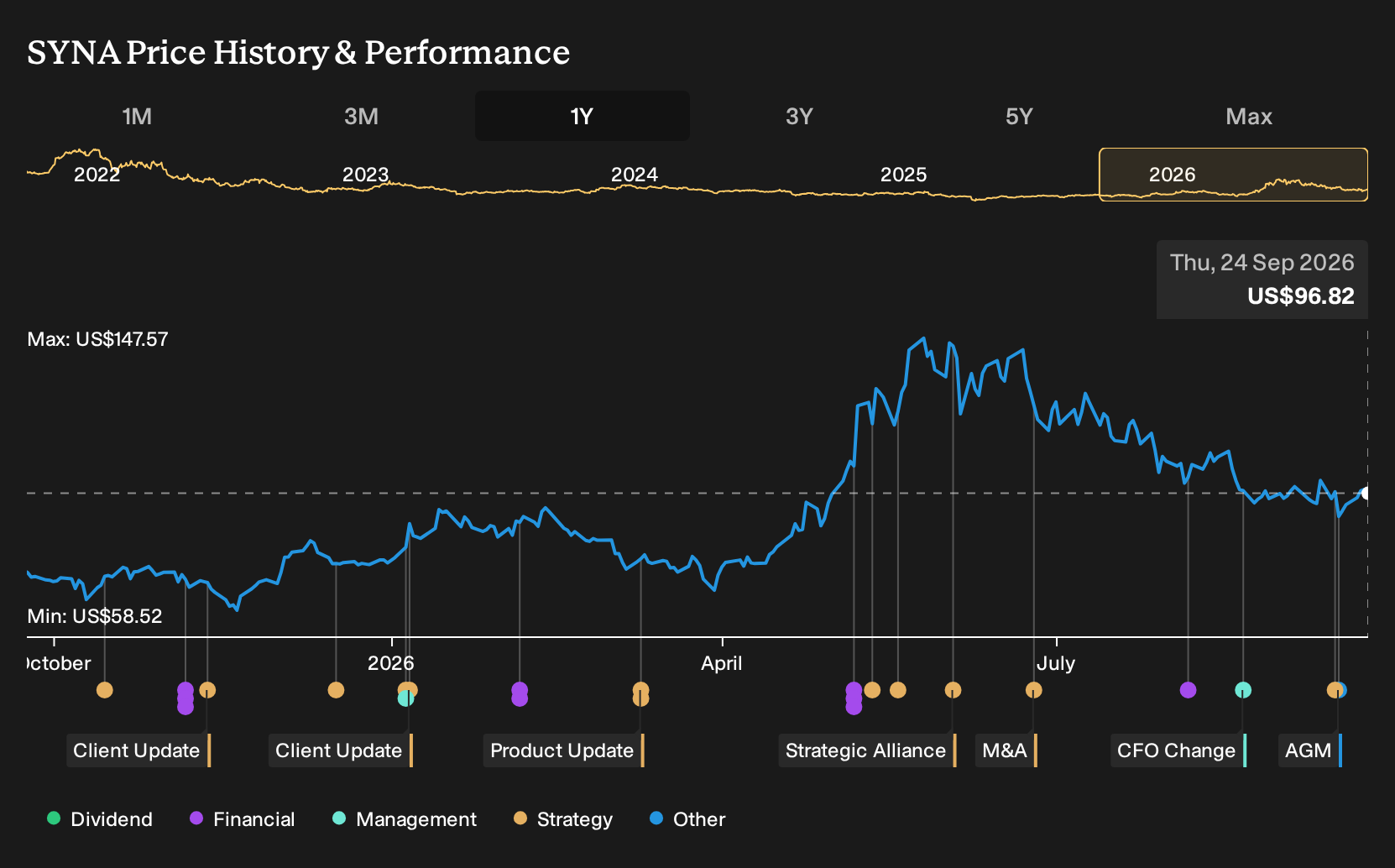
Task: Click the Min: US$58.52 label
Action: click(95, 616)
